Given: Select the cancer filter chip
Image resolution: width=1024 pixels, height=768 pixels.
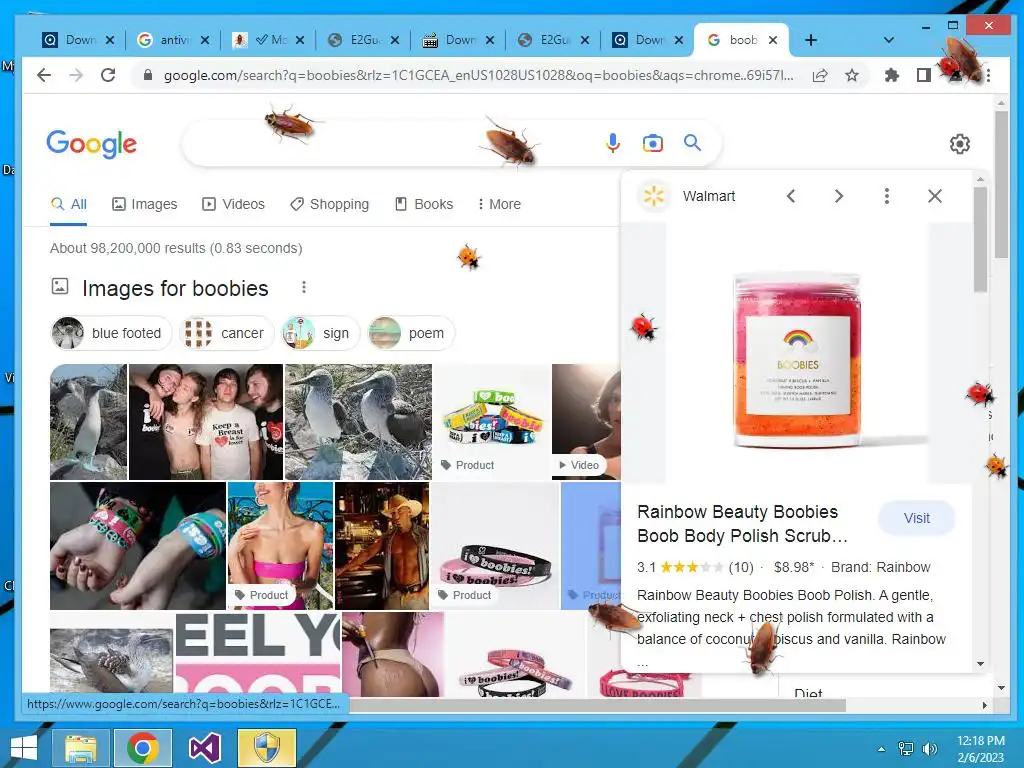Looking at the screenshot, I should click(x=227, y=333).
